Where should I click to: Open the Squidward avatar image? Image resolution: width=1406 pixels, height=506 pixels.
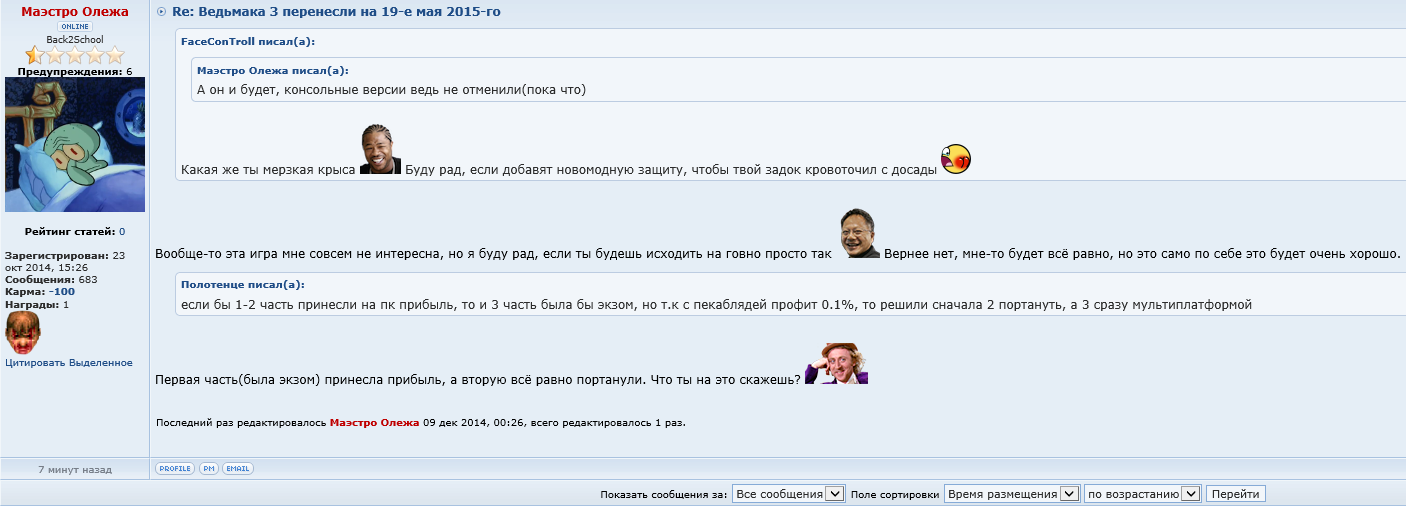pyautogui.click(x=75, y=145)
